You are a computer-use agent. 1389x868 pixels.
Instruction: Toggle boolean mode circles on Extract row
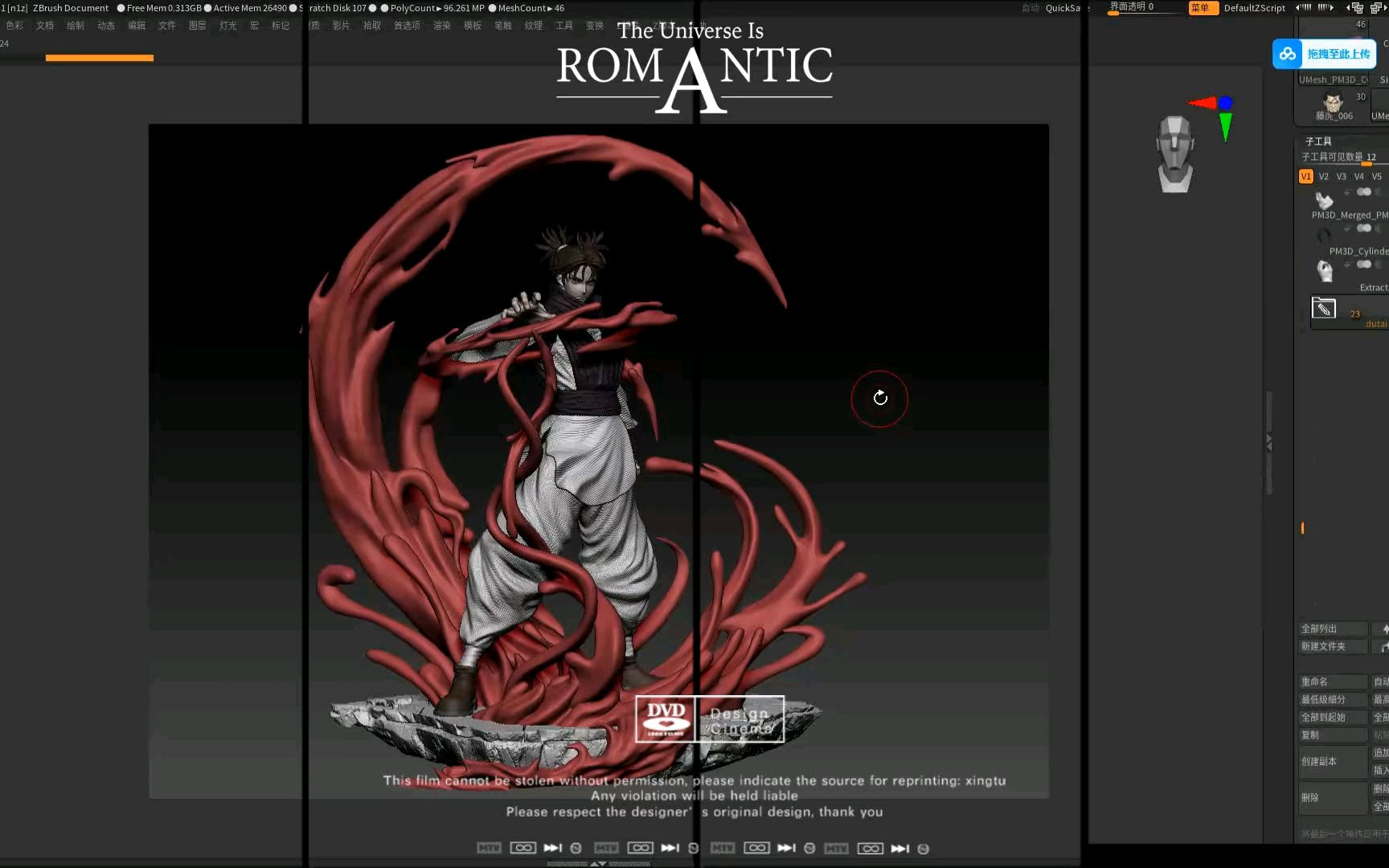pos(1364,264)
